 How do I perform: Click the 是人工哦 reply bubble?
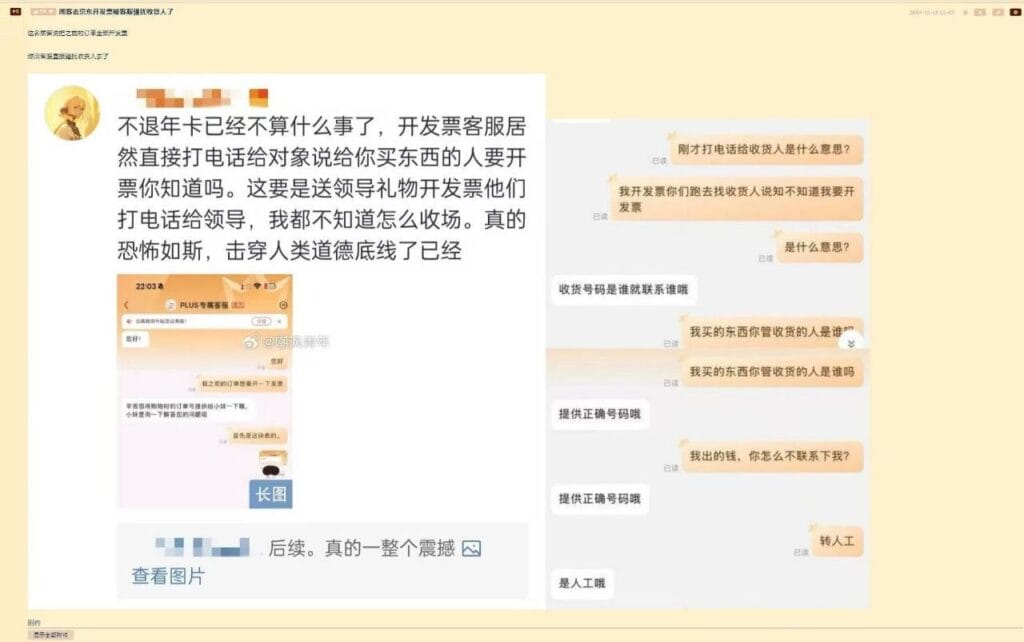[582, 583]
